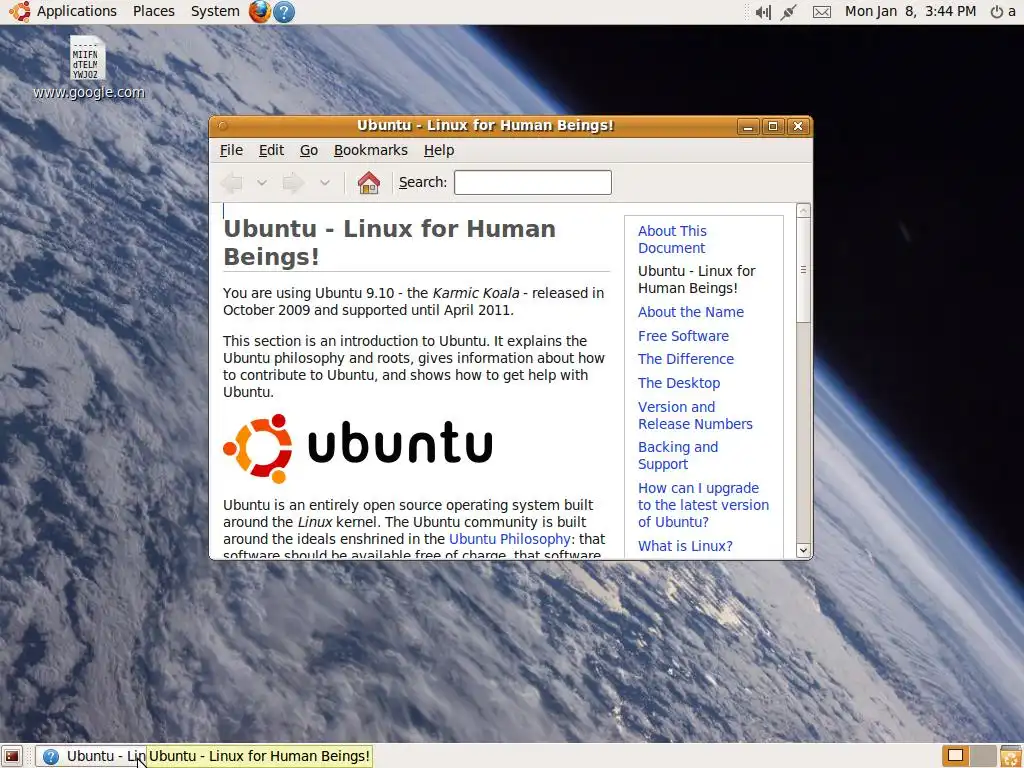Click the scrollbar down arrow
Viewport: 1024px width, 768px height.
pyautogui.click(x=803, y=550)
